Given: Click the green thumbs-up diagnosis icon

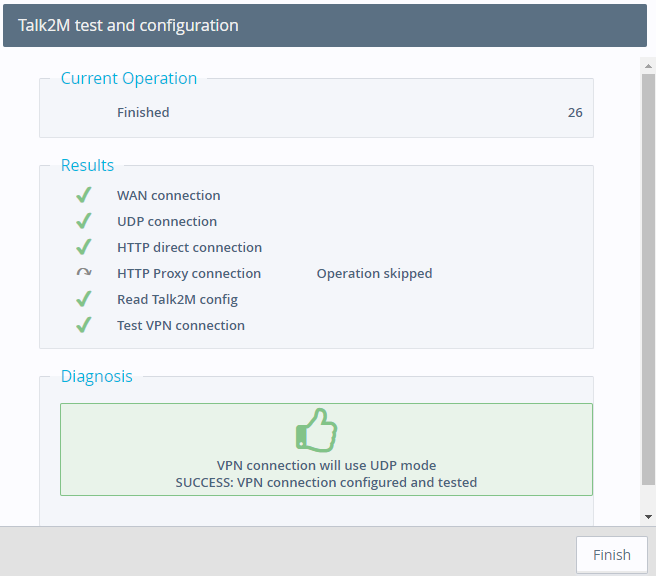Looking at the screenshot, I should point(316,430).
